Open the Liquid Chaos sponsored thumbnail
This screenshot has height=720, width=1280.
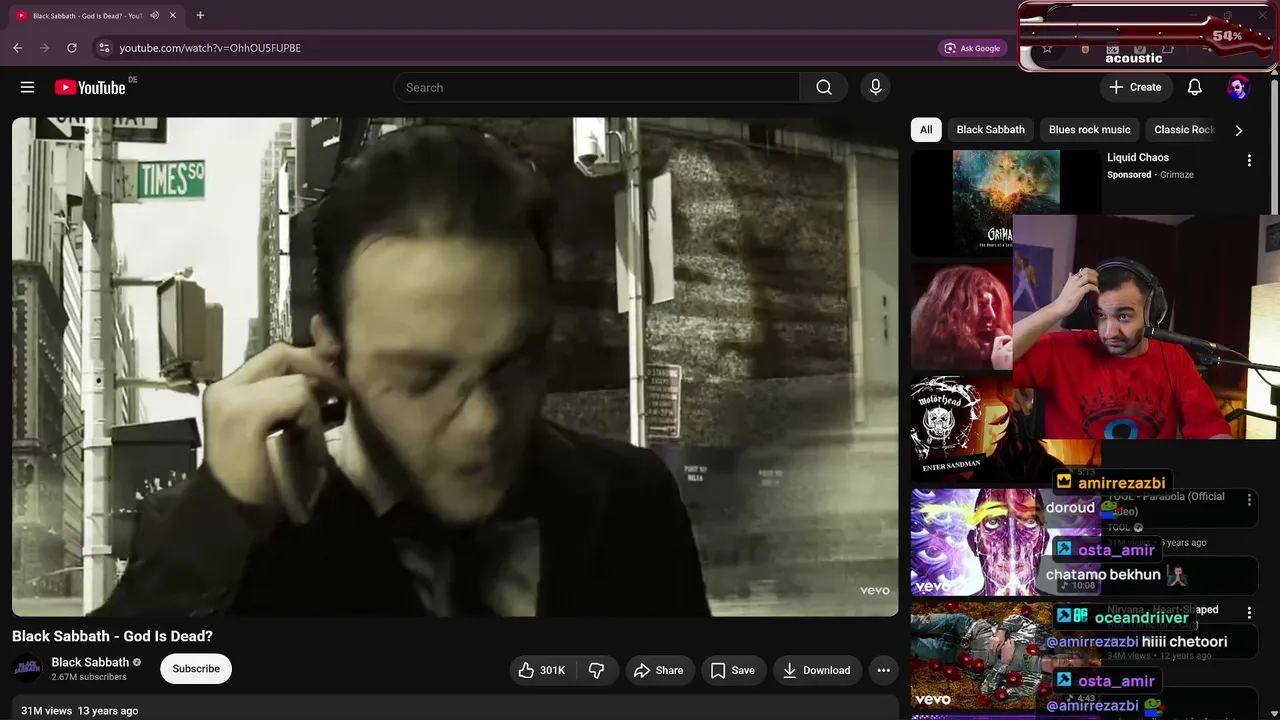[x=1006, y=203]
